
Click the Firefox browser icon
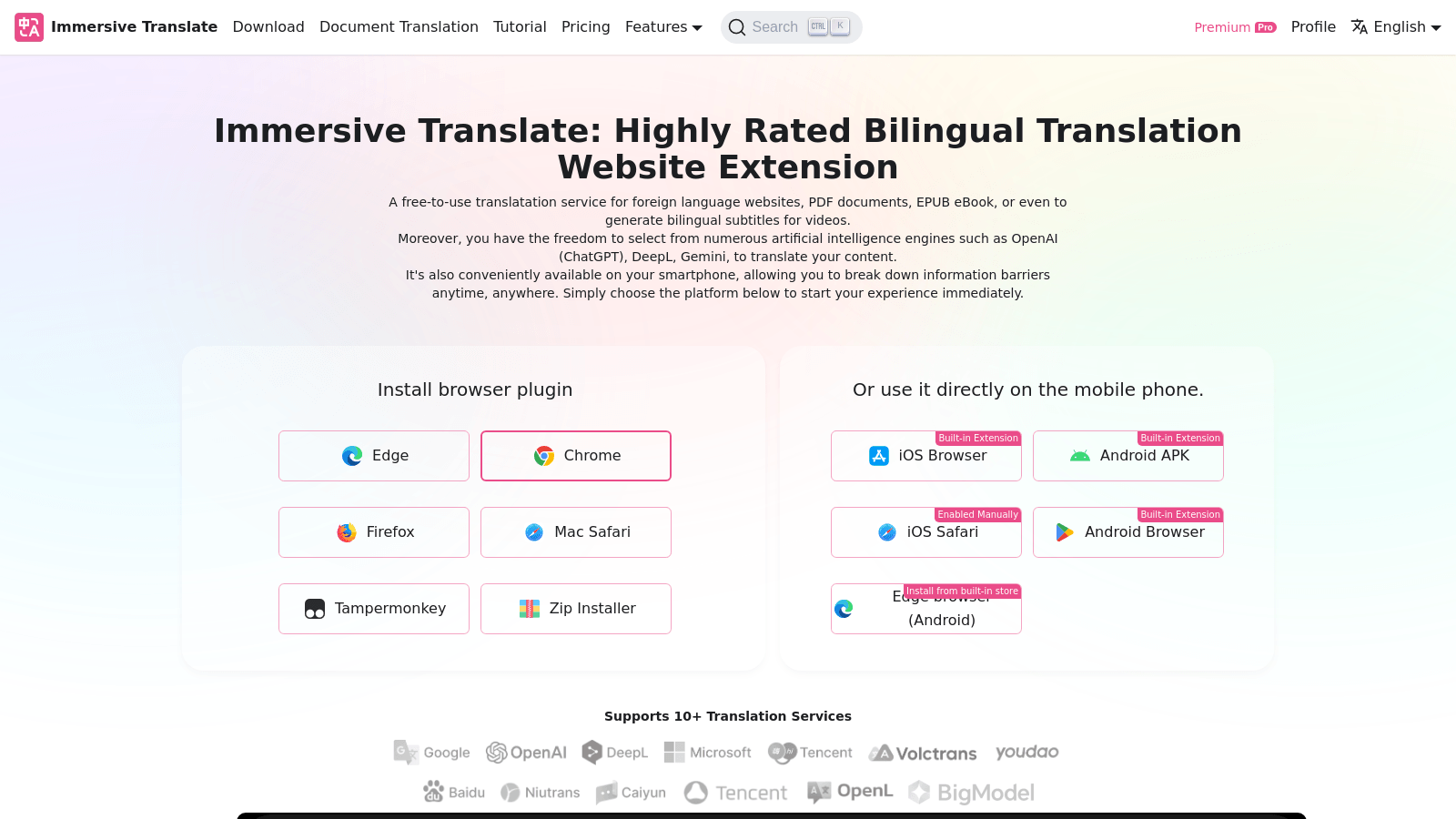click(347, 532)
